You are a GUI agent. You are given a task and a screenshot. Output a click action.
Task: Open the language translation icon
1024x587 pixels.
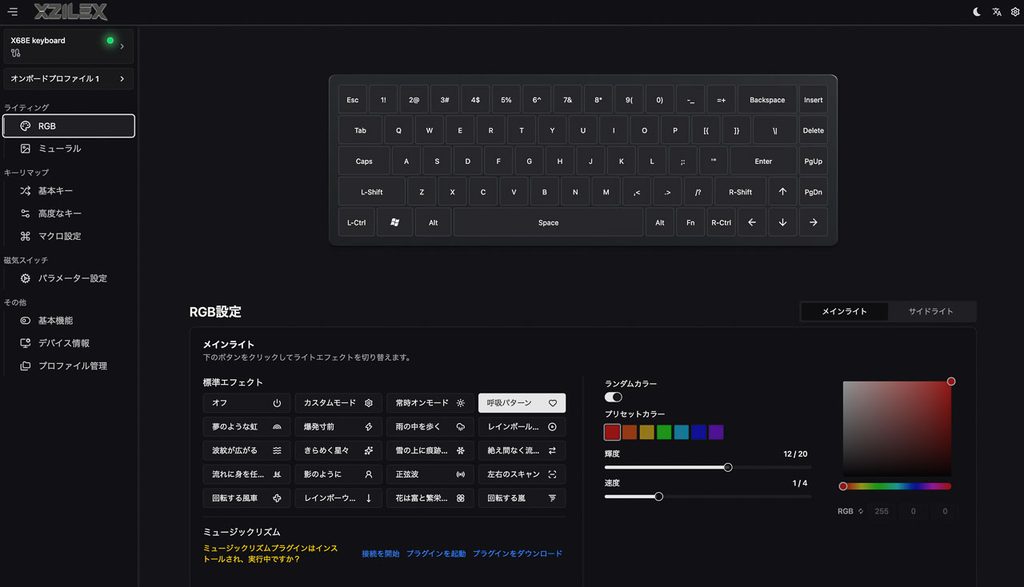pyautogui.click(x=997, y=12)
